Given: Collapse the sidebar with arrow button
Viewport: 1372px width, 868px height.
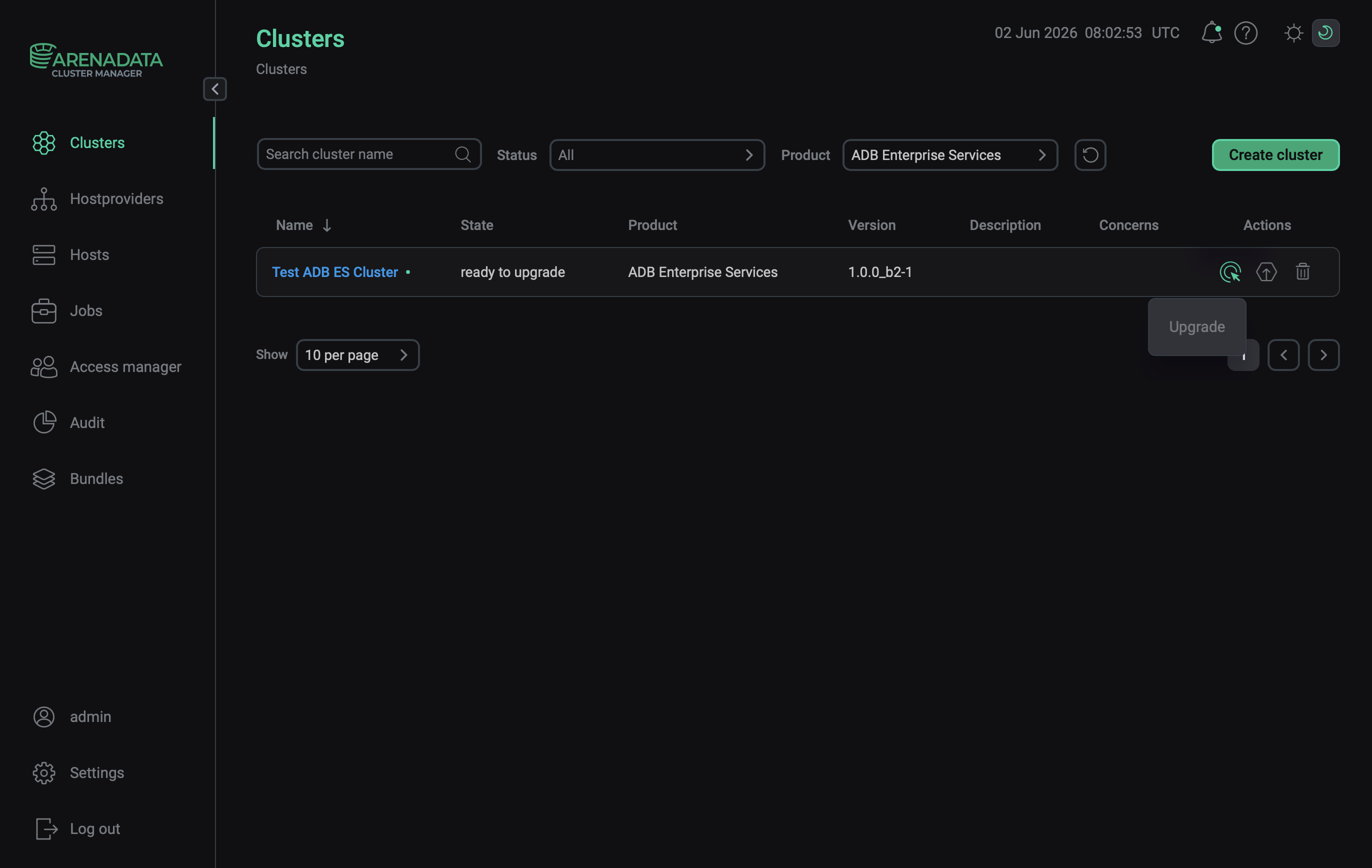Looking at the screenshot, I should coord(215,89).
